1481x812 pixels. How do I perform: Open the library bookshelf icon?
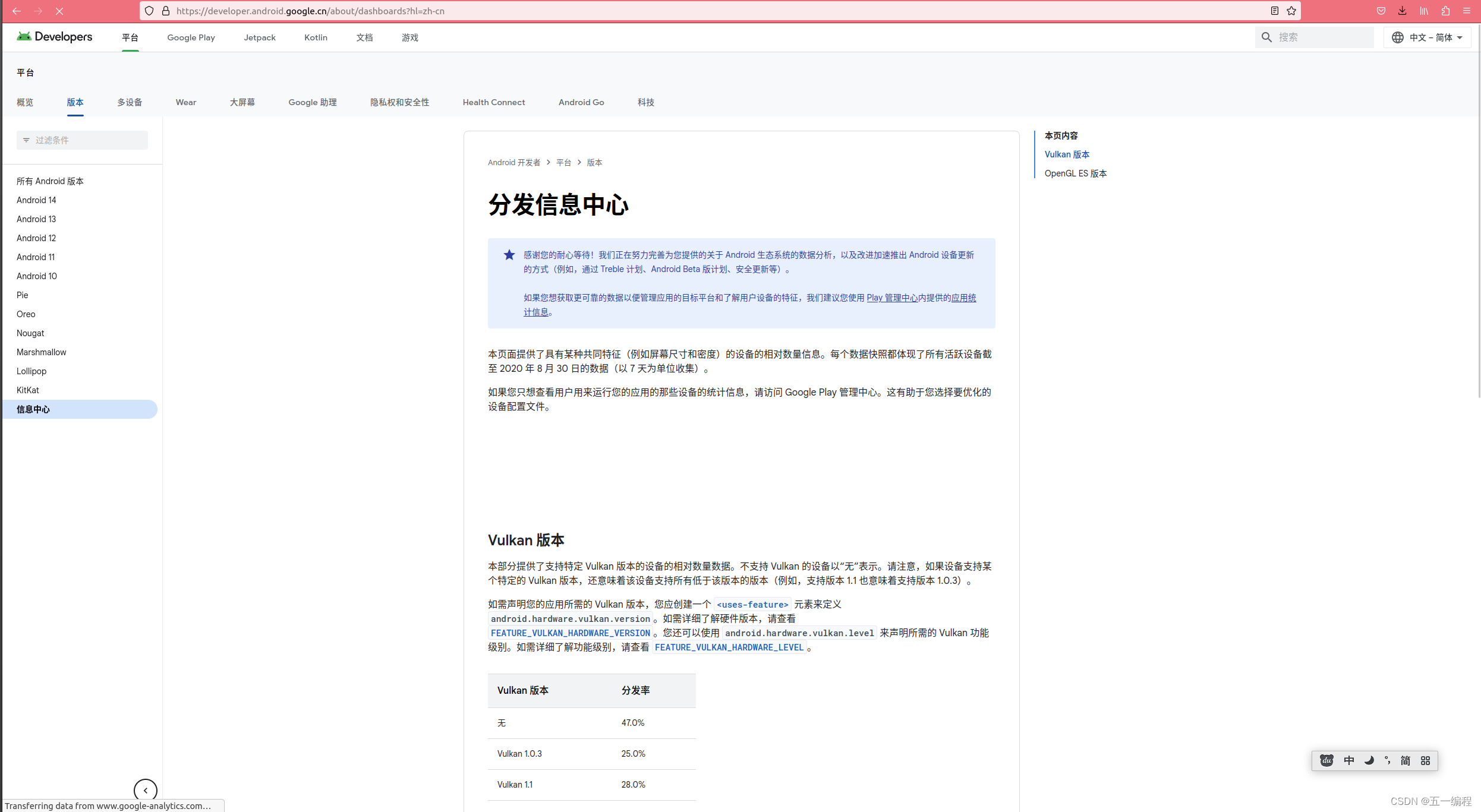click(x=1424, y=11)
